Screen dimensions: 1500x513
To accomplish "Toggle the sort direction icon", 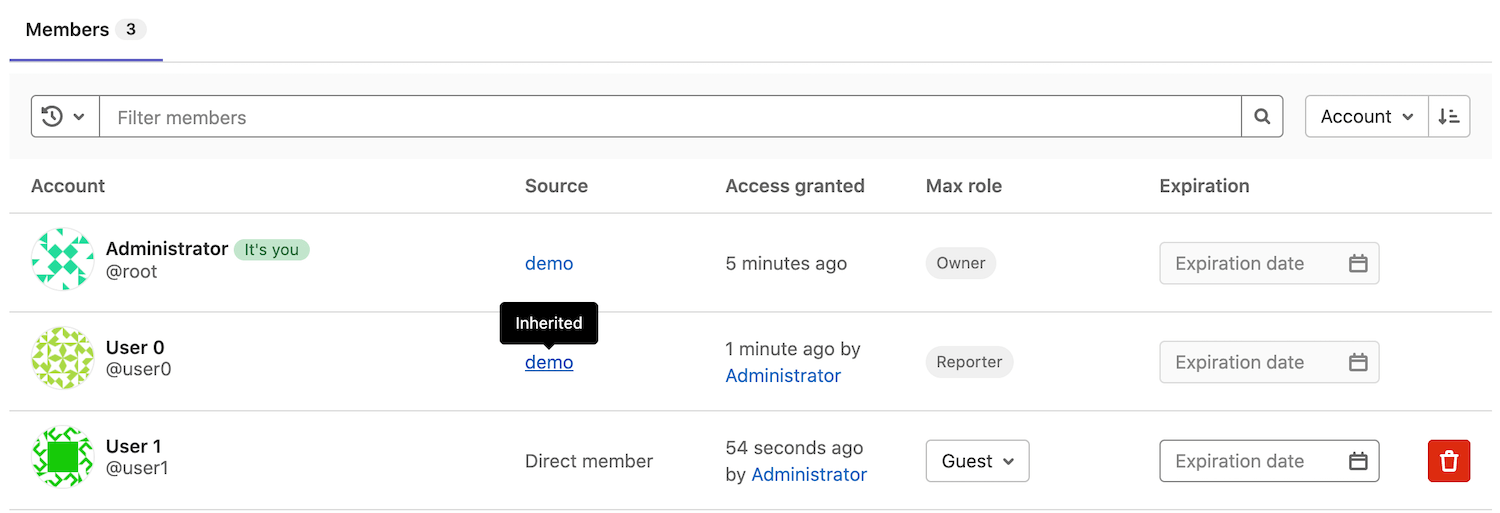I will tap(1449, 117).
